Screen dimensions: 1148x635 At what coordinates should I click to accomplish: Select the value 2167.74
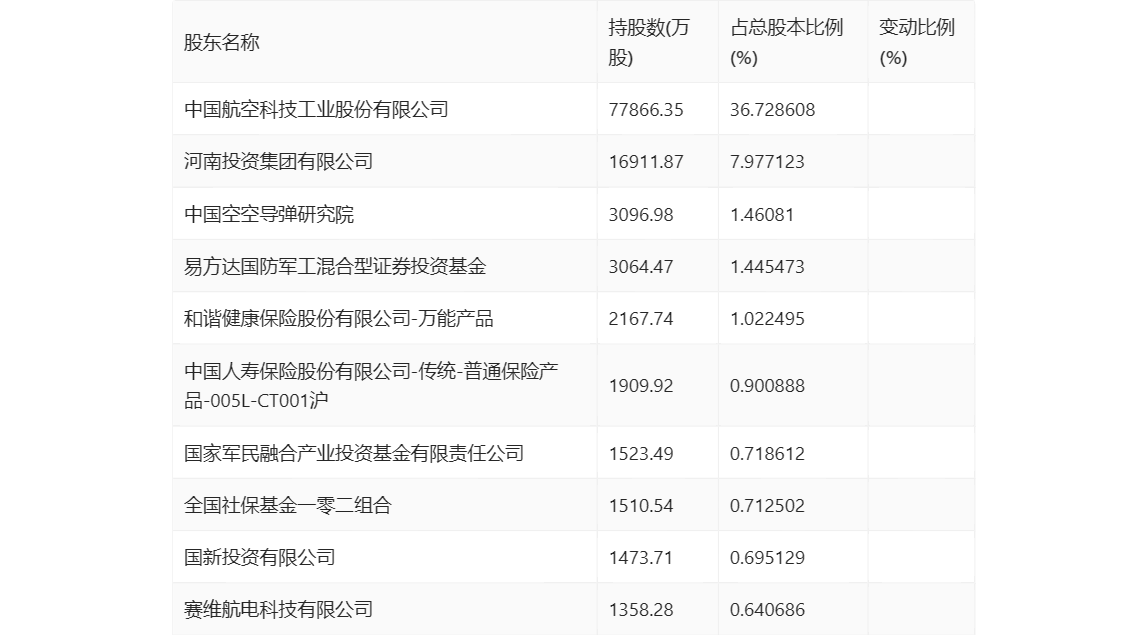coord(641,319)
